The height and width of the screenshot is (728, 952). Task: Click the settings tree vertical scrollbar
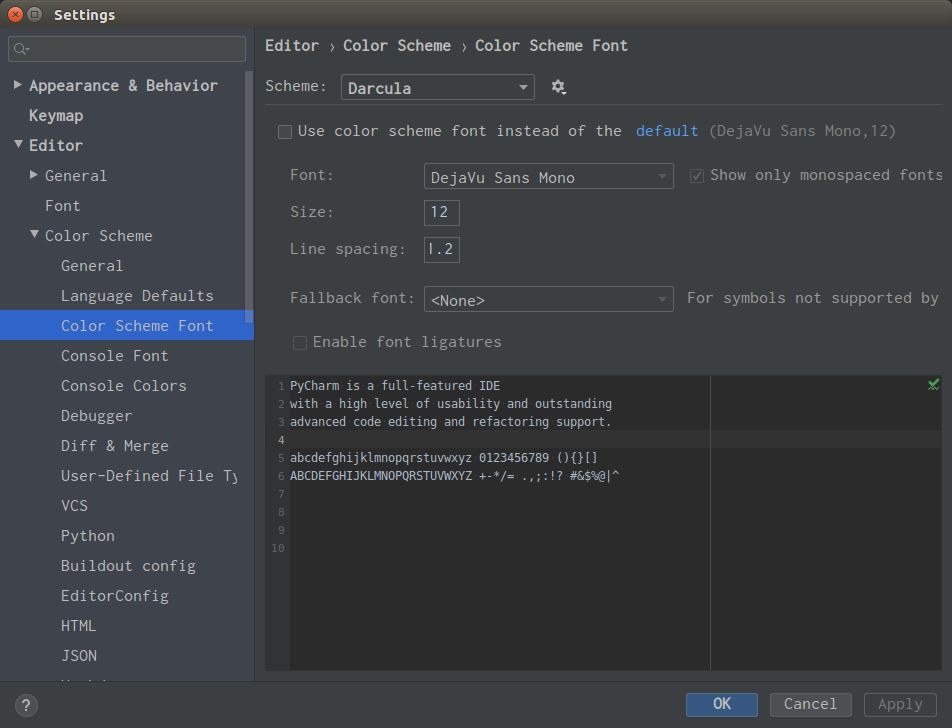249,197
